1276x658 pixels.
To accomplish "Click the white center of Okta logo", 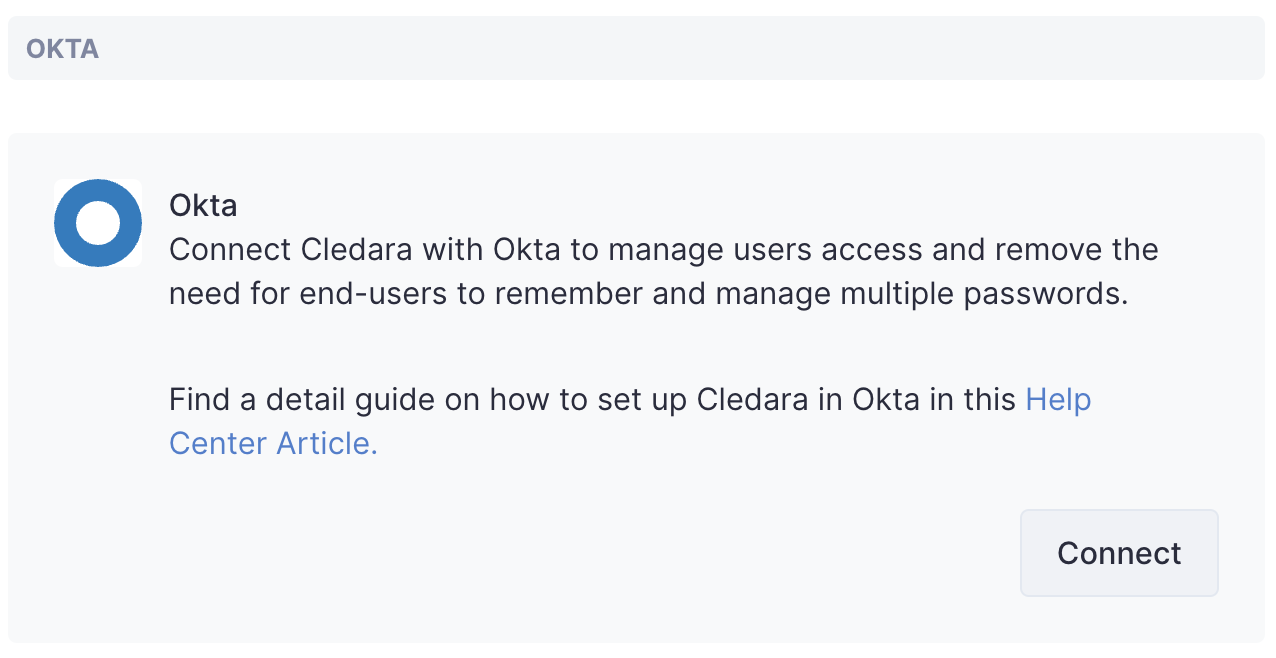I will pos(98,223).
